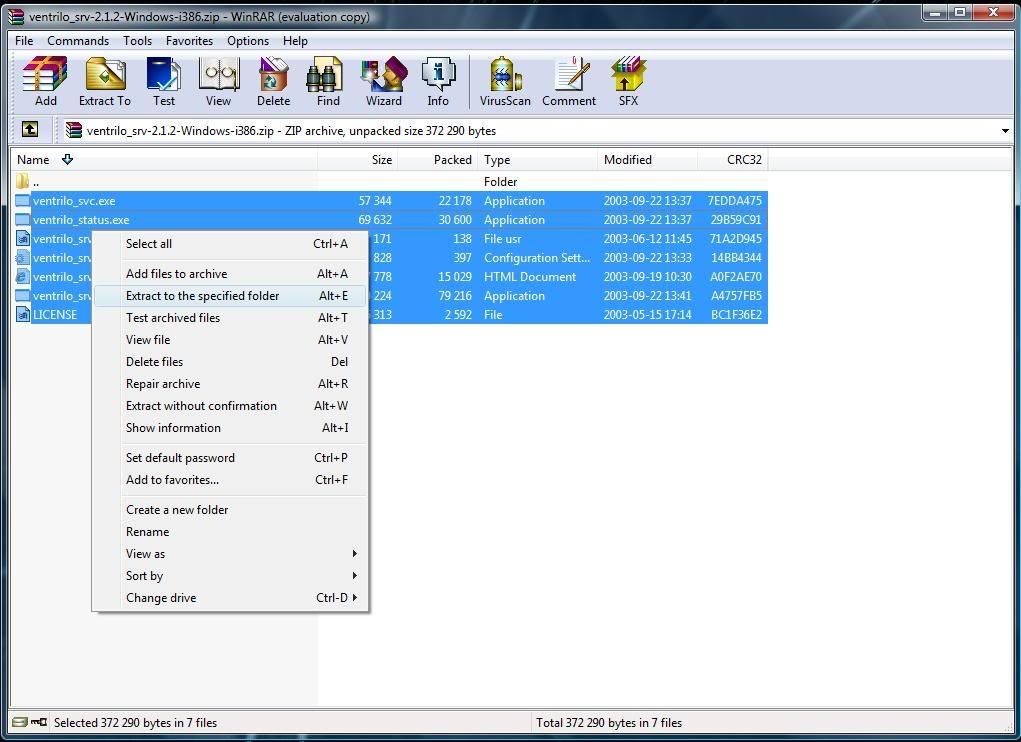Choose View file in the context menu
Image resolution: width=1021 pixels, height=742 pixels.
coord(231,340)
